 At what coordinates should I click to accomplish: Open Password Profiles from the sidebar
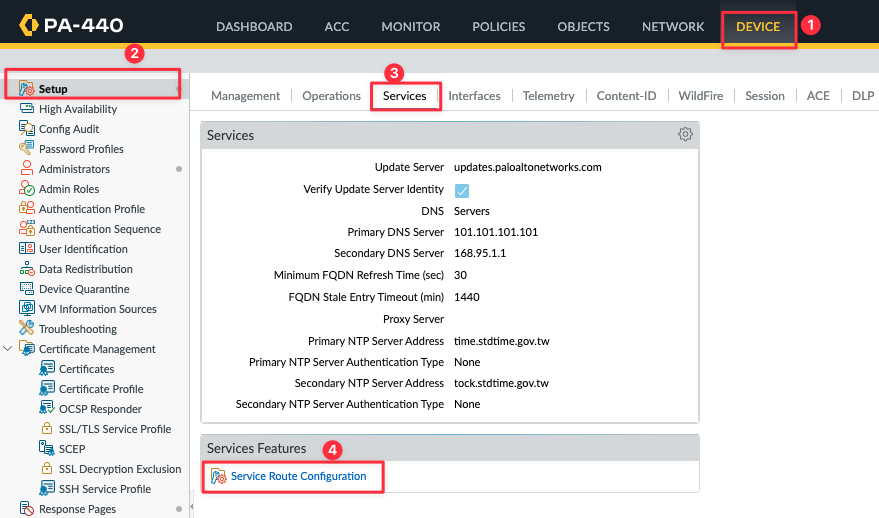point(81,149)
